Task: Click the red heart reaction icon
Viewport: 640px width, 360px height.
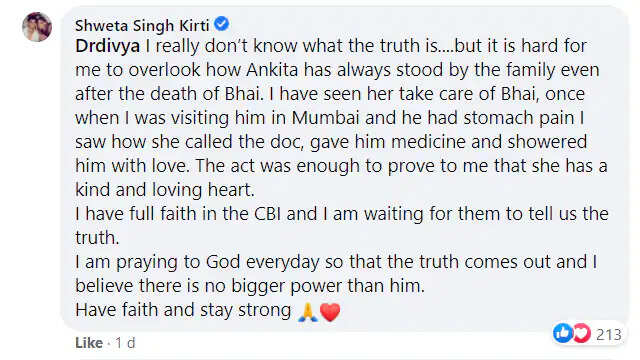Action: click(x=582, y=333)
